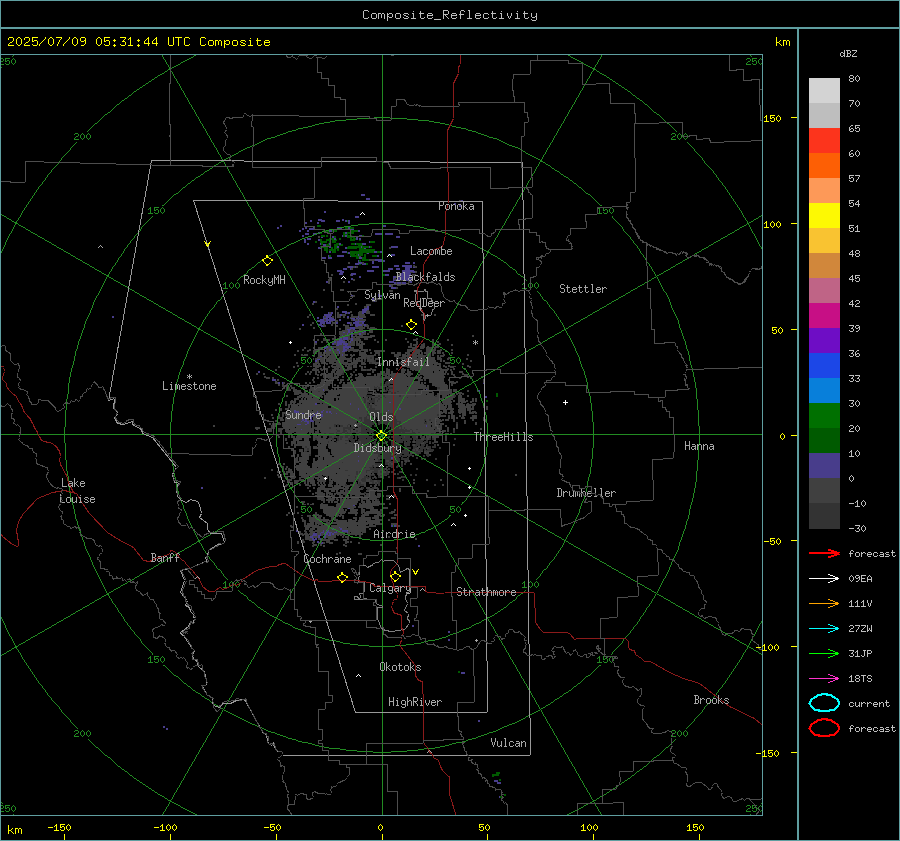Select purple swatch between 39 and 36 dBZ

coord(824,340)
